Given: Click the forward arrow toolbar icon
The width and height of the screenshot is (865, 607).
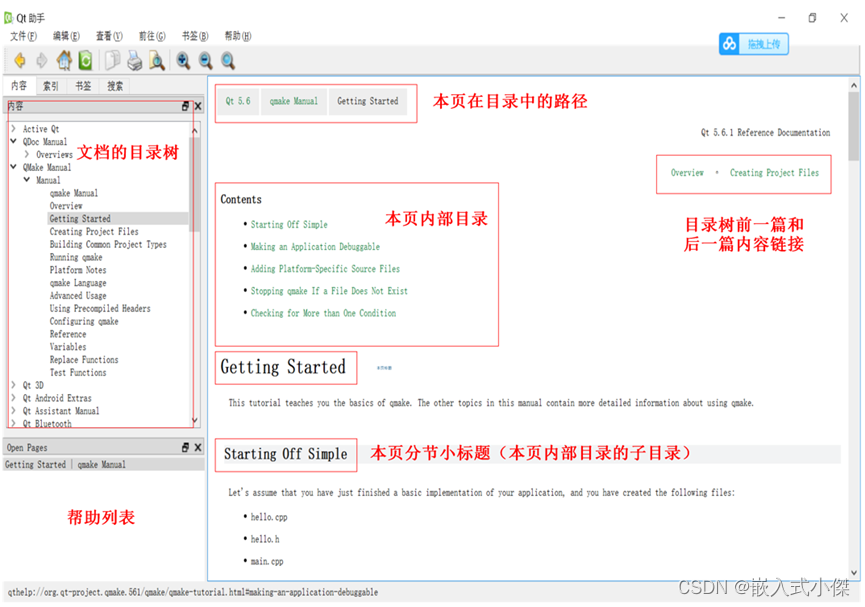Looking at the screenshot, I should click(41, 60).
